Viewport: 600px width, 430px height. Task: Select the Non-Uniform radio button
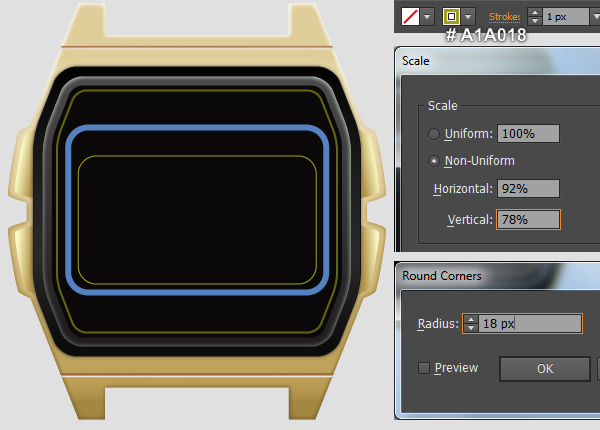pos(434,161)
